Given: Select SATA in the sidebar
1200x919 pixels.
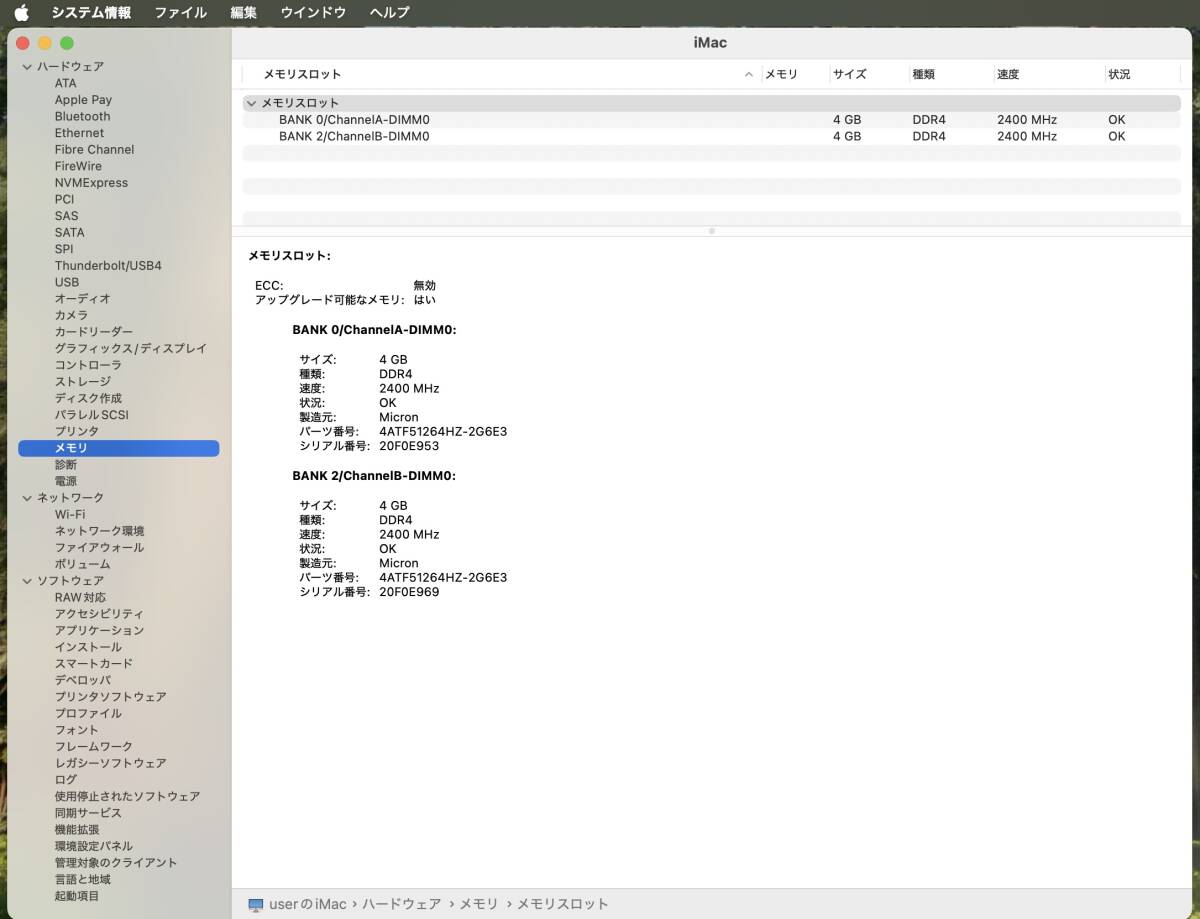Looking at the screenshot, I should 69,232.
